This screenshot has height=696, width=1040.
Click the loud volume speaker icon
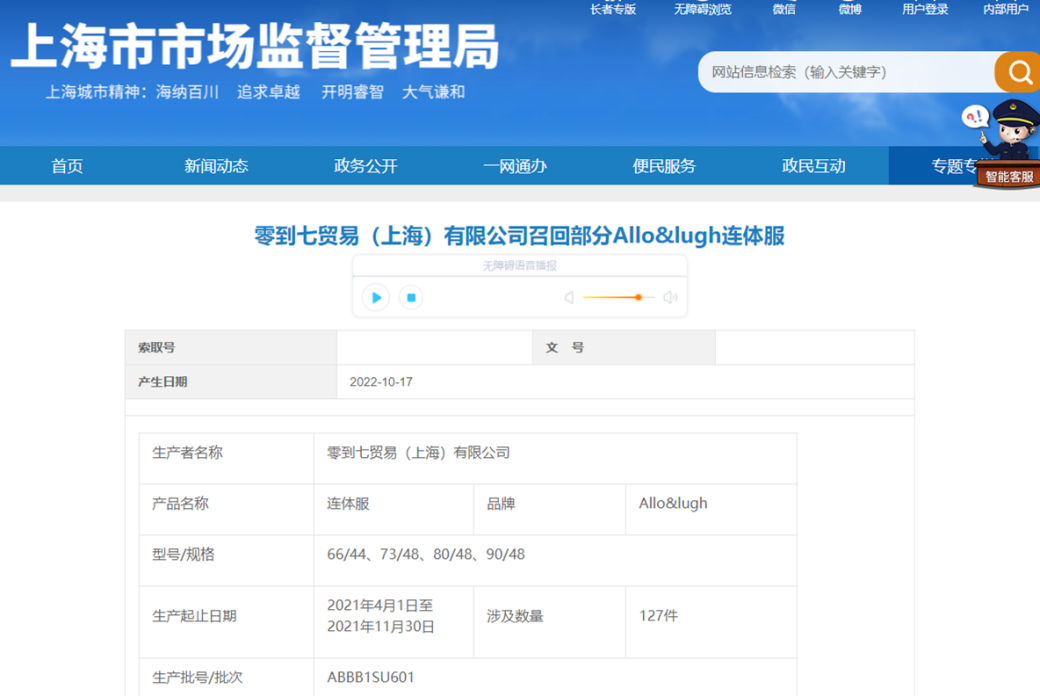670,297
